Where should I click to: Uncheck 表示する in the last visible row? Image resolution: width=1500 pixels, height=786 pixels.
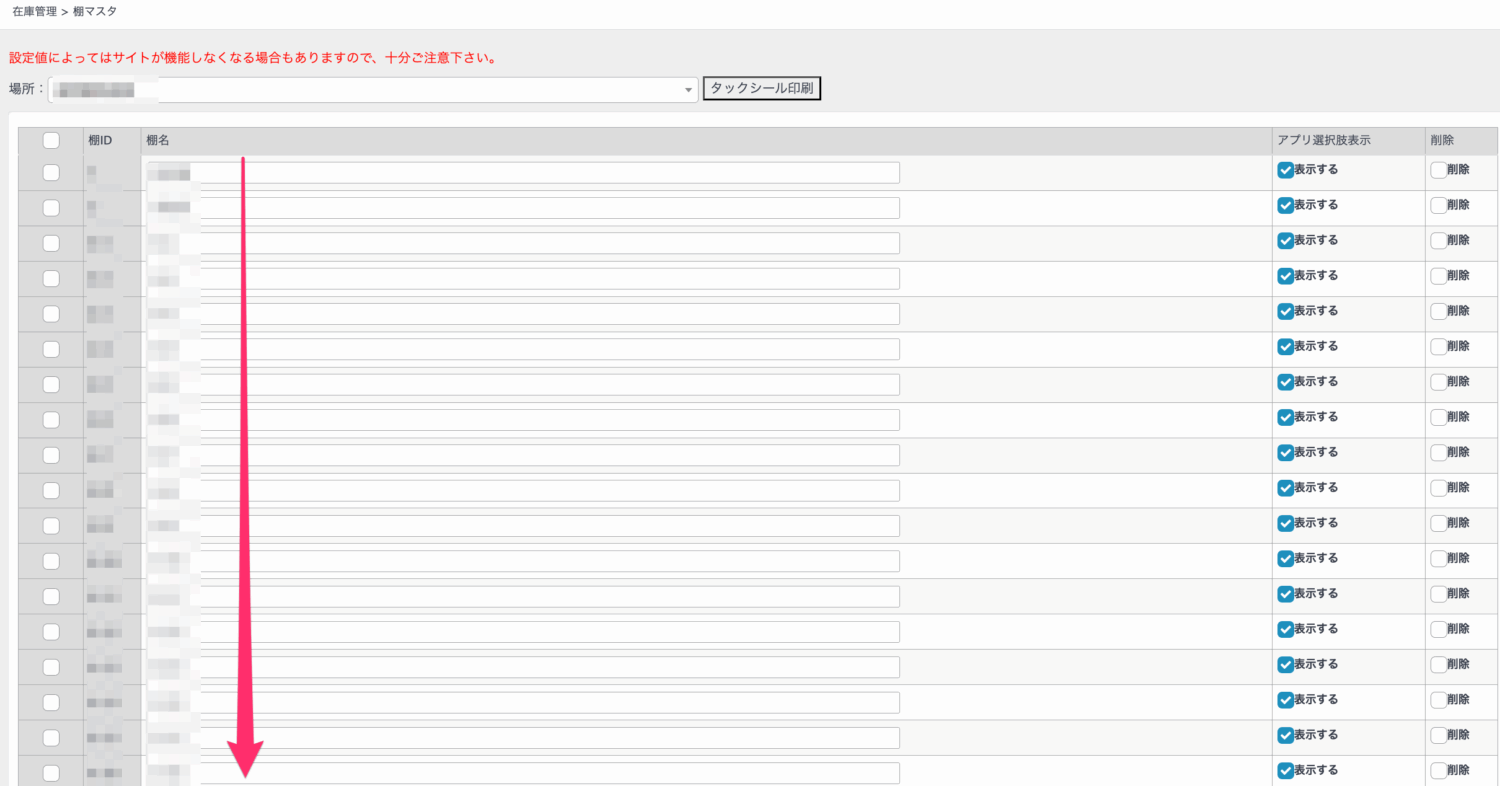pos(1285,770)
